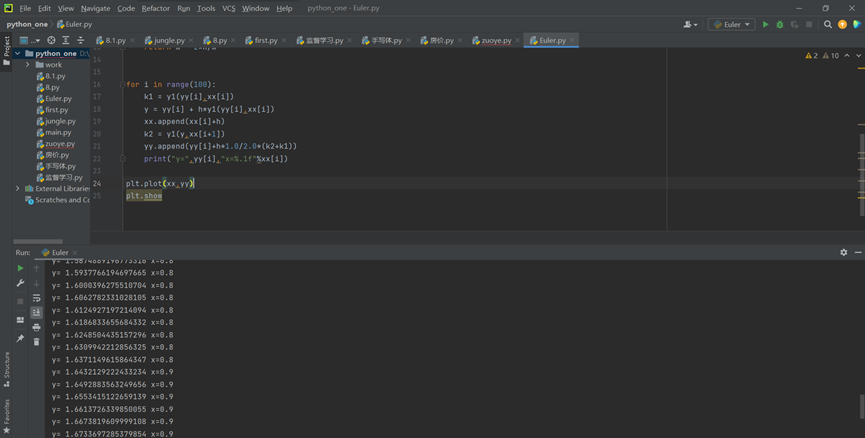This screenshot has height=438, width=865.
Task: Expand the work folder
Action: pos(28,65)
